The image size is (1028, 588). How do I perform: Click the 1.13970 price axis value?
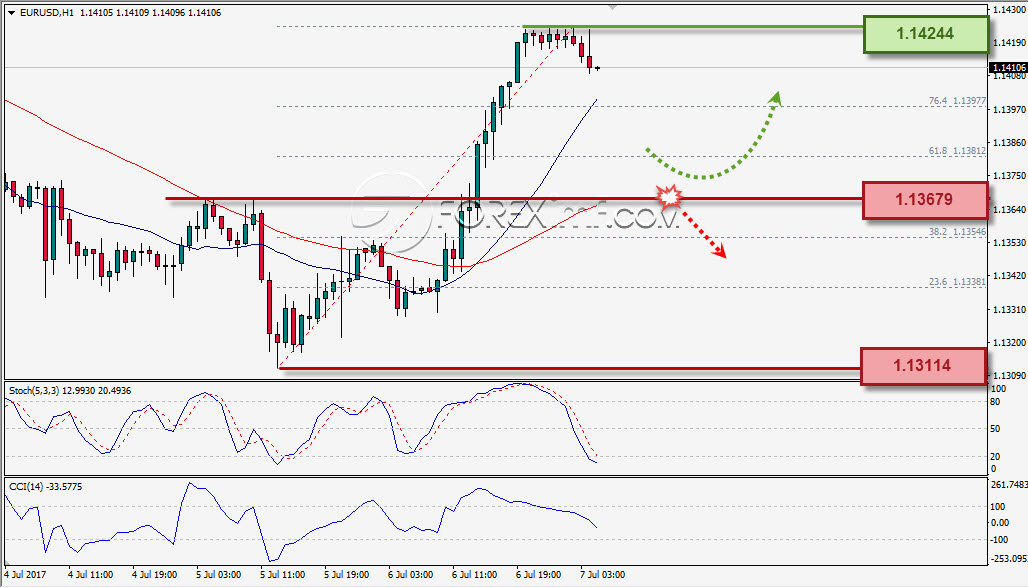[x=1009, y=109]
